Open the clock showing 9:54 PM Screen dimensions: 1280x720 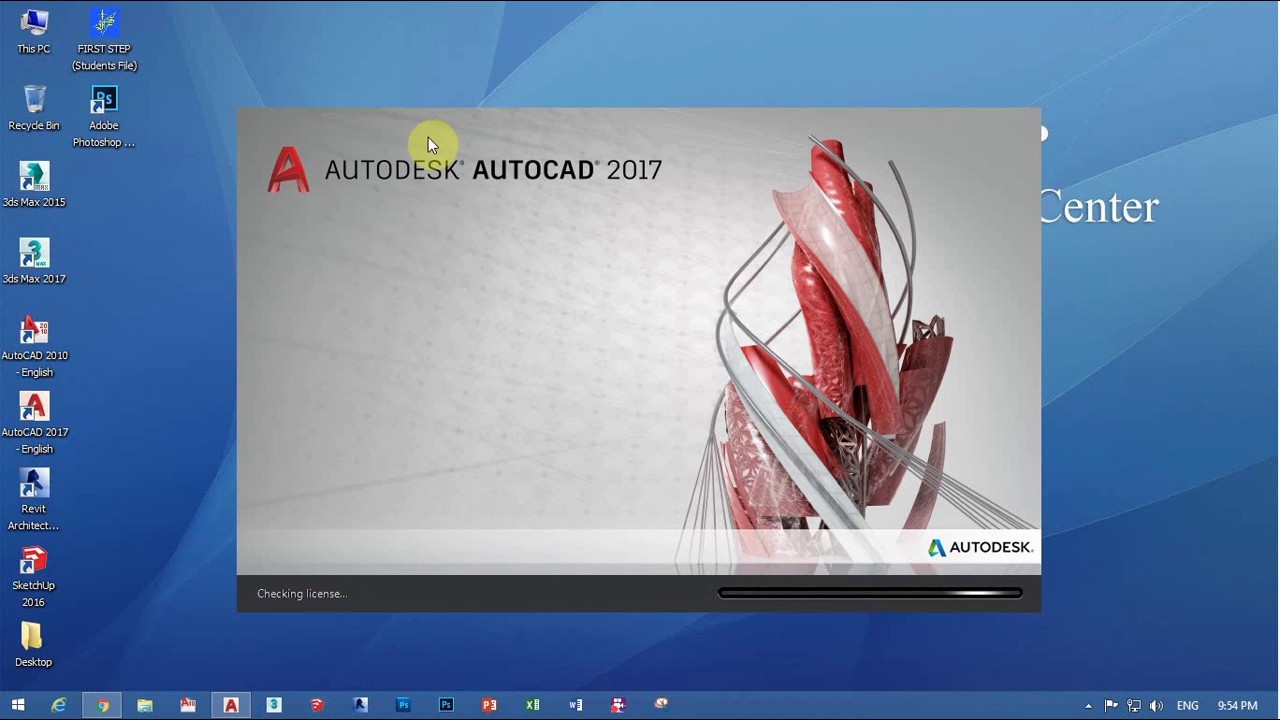coord(1237,706)
